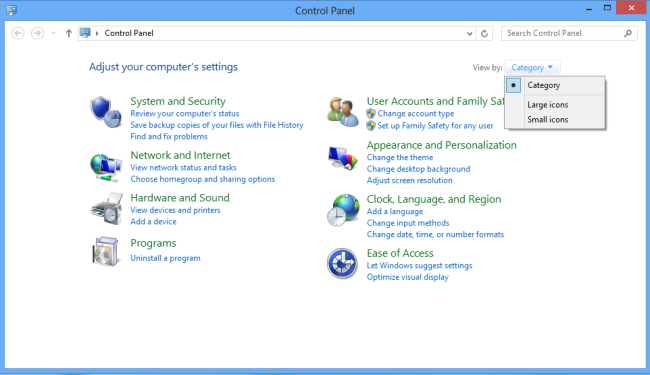650x375 pixels.
Task: Open Programs category heading
Action: (x=153, y=243)
